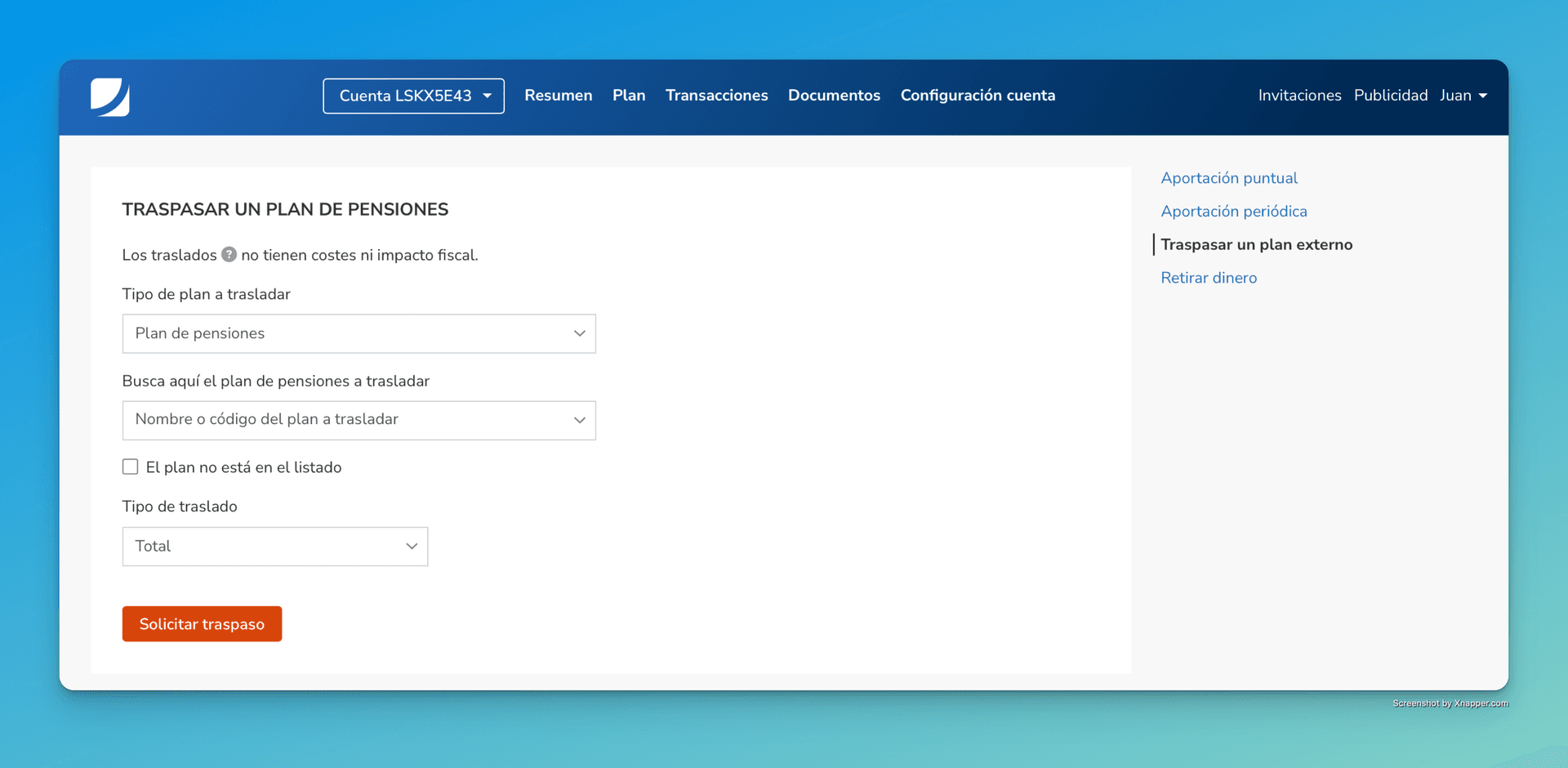Click the help question mark beside 'Los traslados'

click(229, 254)
